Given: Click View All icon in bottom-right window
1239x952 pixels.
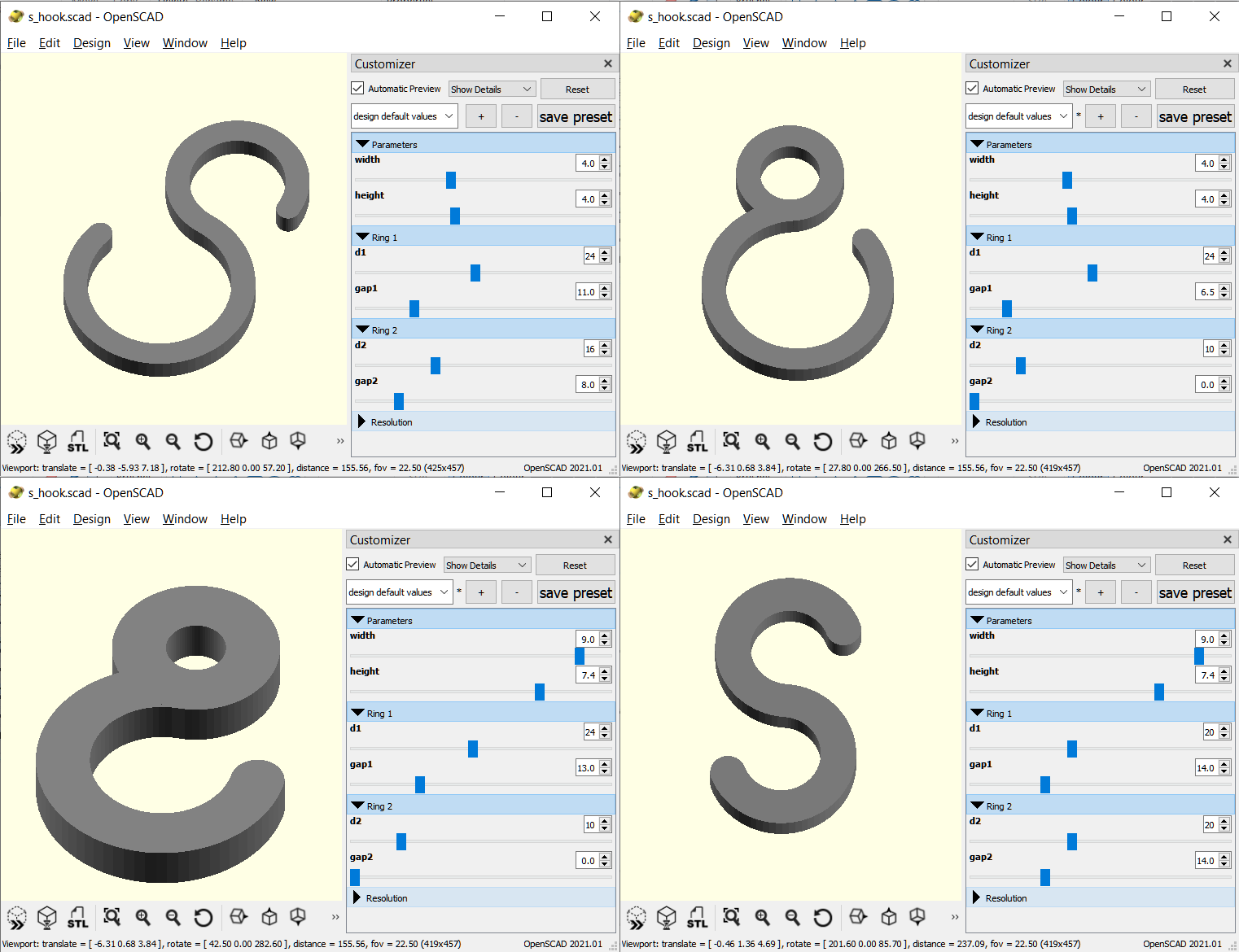Looking at the screenshot, I should [731, 917].
